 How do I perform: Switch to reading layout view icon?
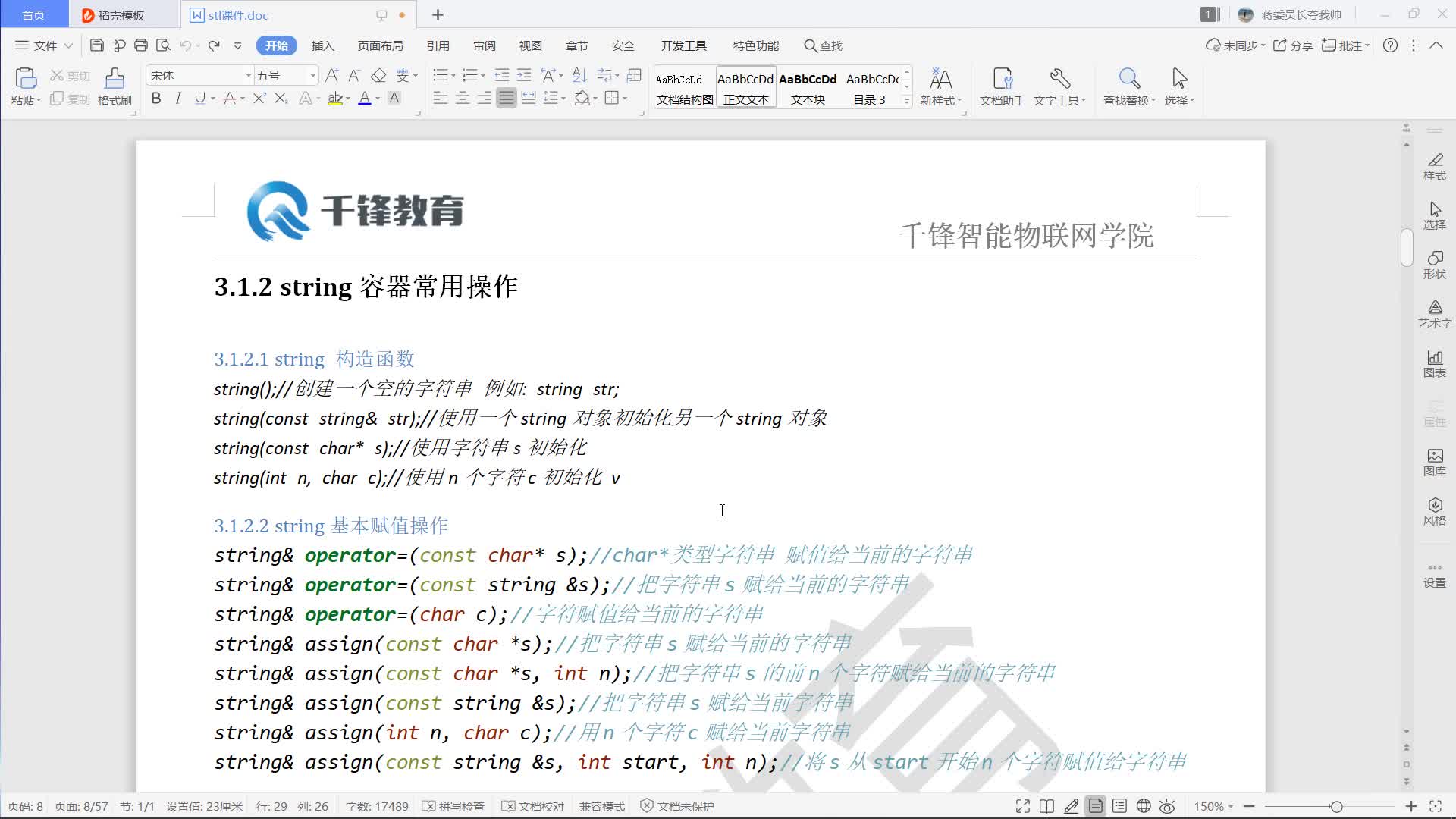coord(1046,806)
